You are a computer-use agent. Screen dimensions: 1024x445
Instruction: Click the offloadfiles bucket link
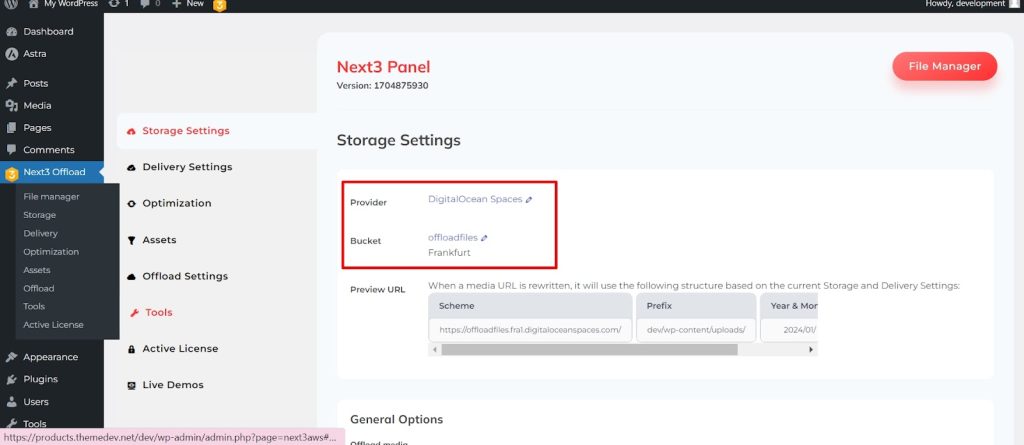tap(453, 238)
